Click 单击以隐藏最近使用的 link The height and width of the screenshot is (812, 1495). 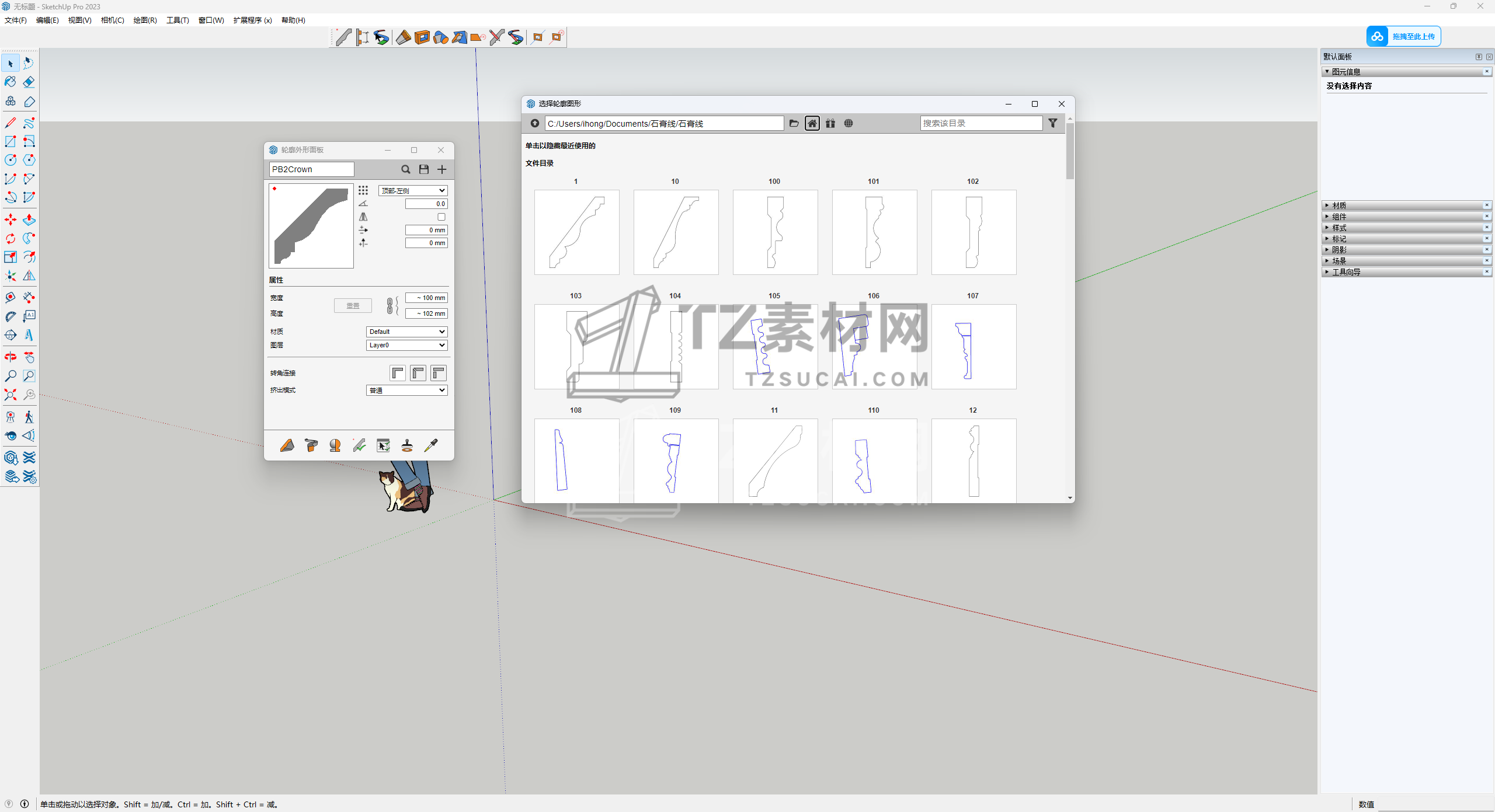pyautogui.click(x=561, y=146)
